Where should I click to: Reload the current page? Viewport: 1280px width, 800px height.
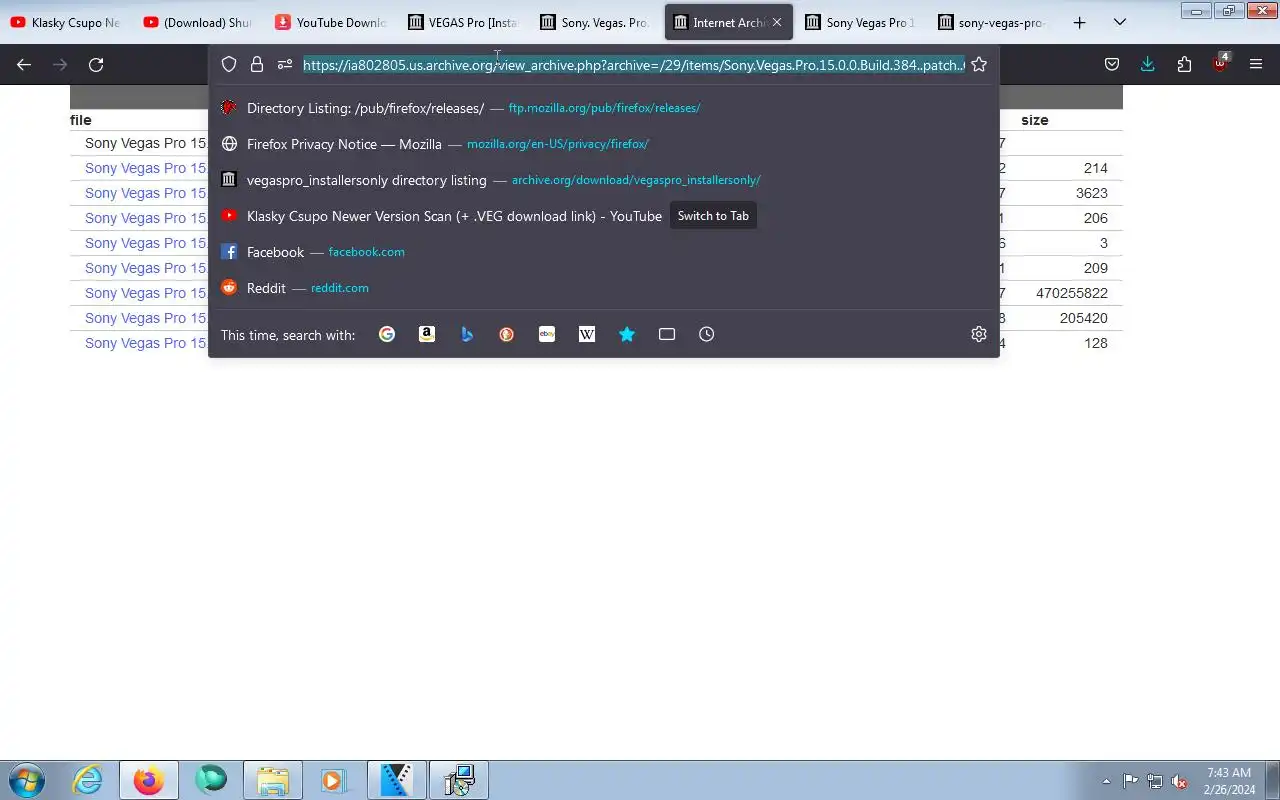(x=96, y=64)
